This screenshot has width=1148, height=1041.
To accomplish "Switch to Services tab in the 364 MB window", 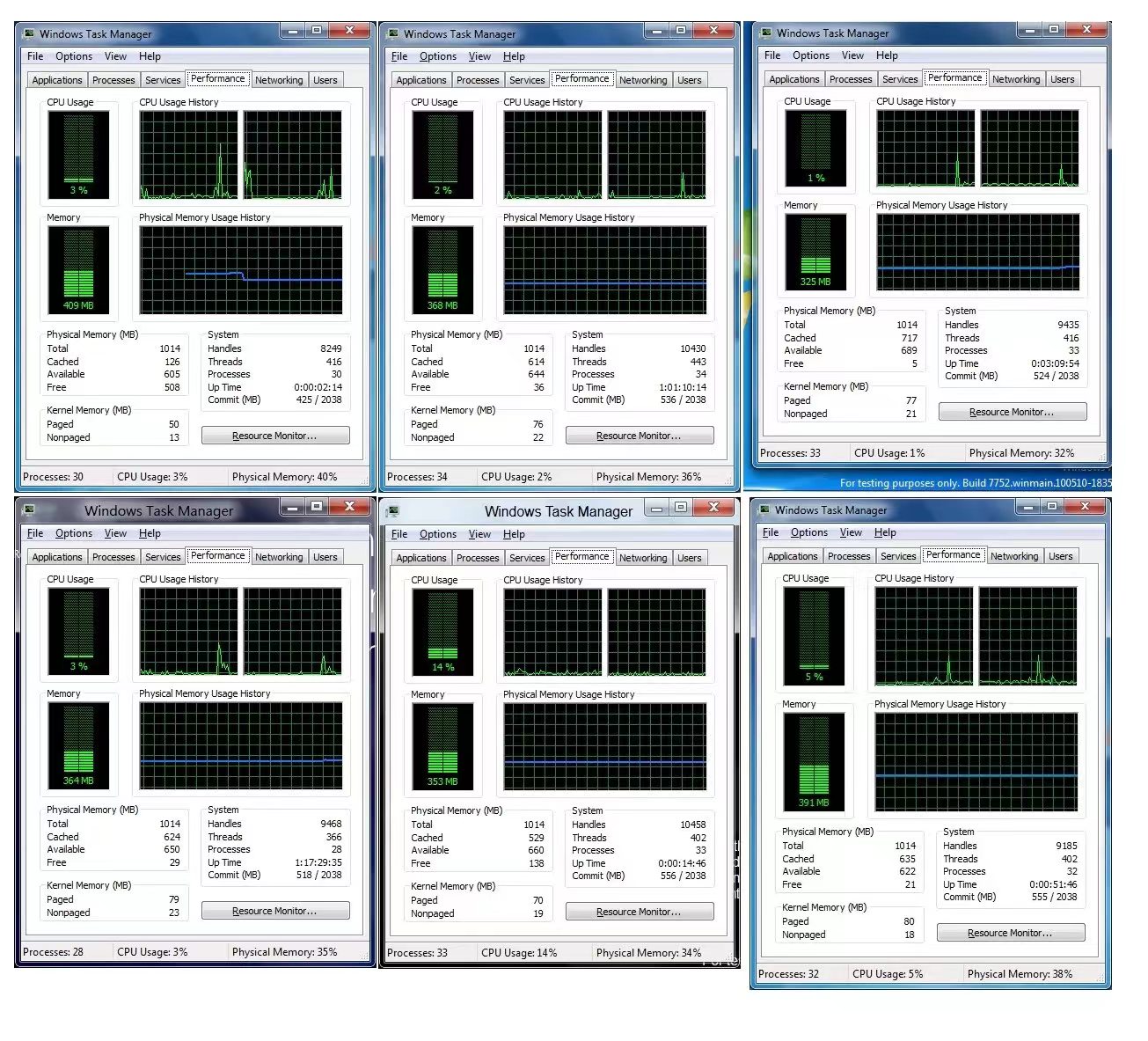I will click(x=163, y=557).
